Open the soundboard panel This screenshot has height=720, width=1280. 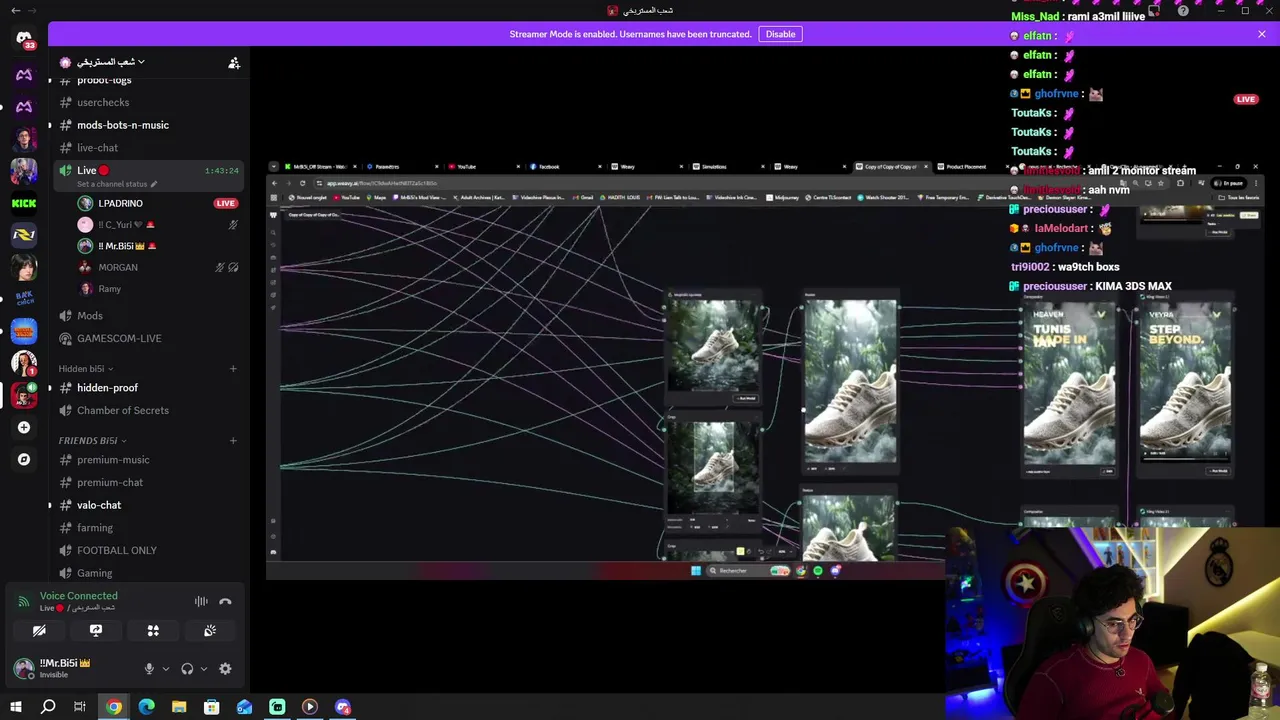[210, 631]
